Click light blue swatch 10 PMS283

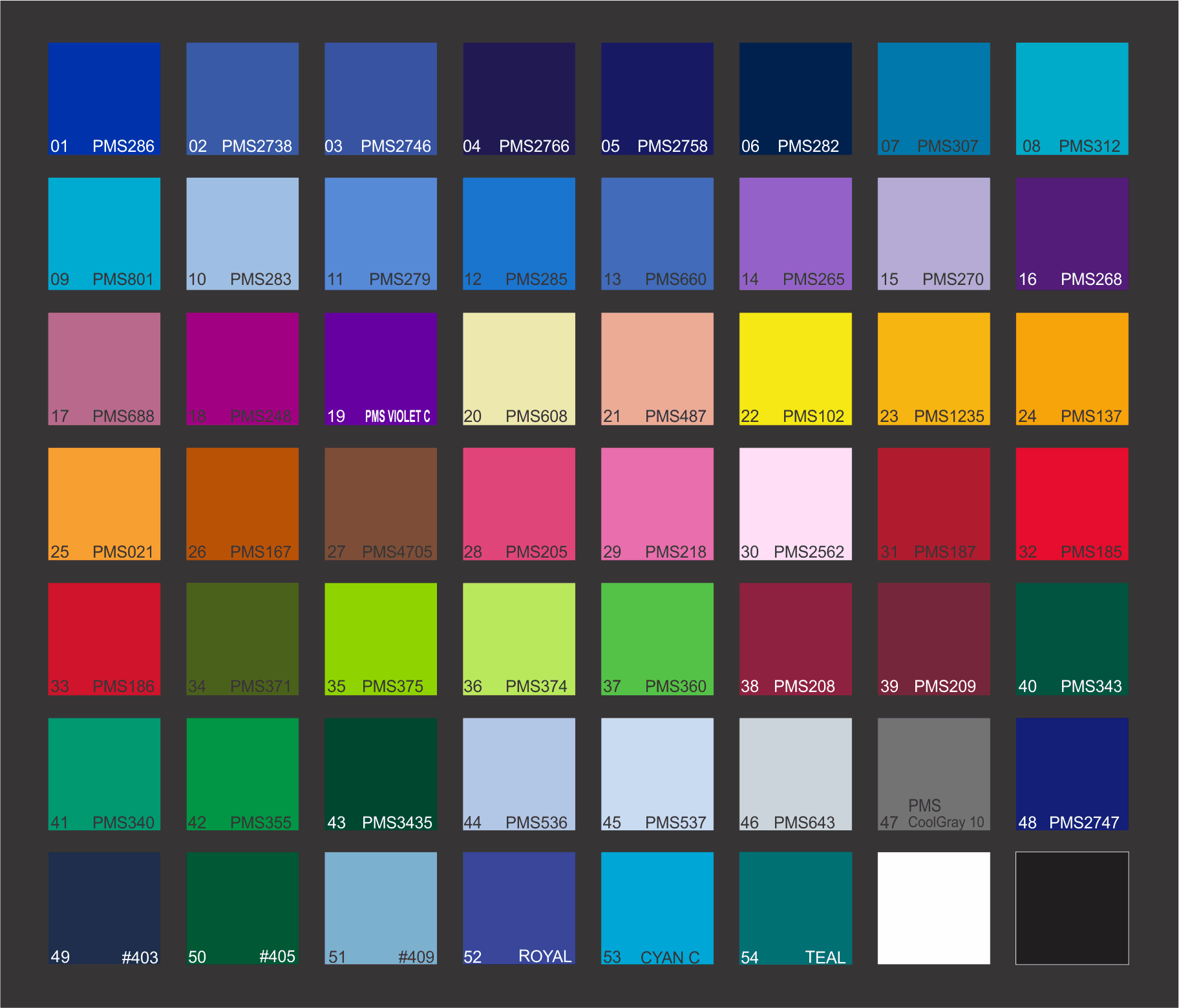click(242, 234)
